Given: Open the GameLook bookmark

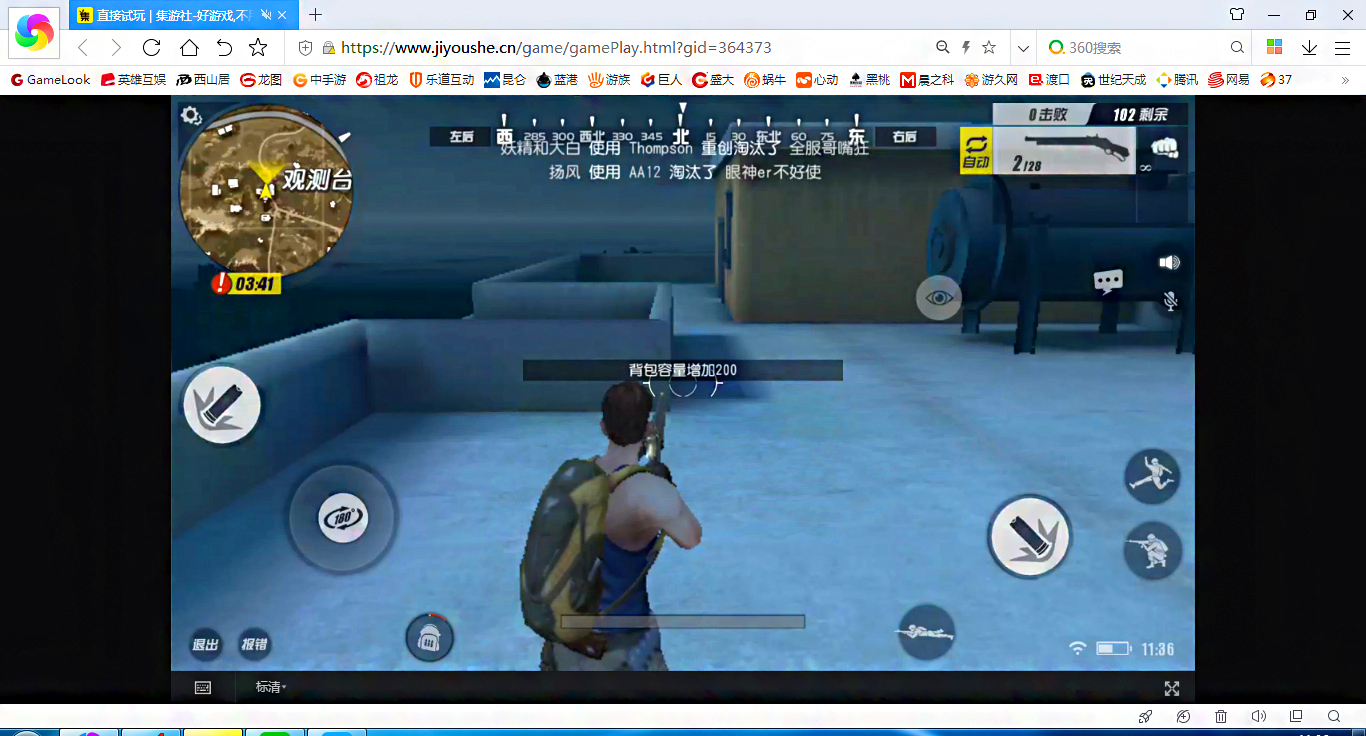Looking at the screenshot, I should click(51, 79).
